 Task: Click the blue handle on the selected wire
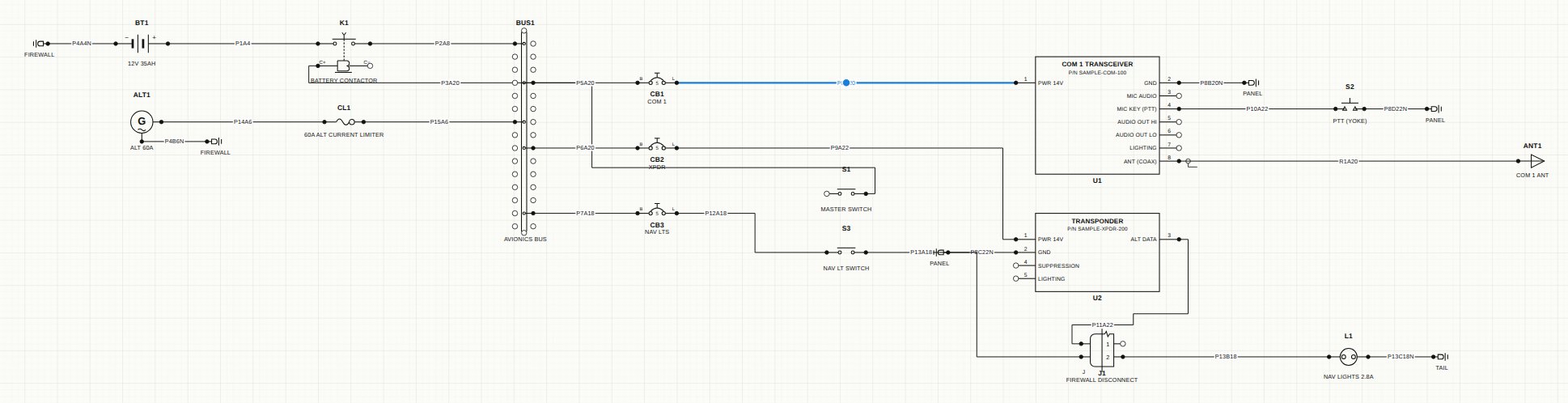[846, 83]
